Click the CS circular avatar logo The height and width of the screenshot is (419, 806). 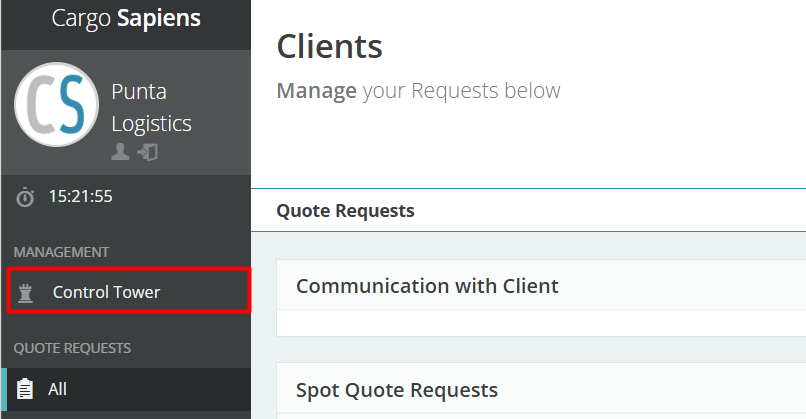pos(56,105)
